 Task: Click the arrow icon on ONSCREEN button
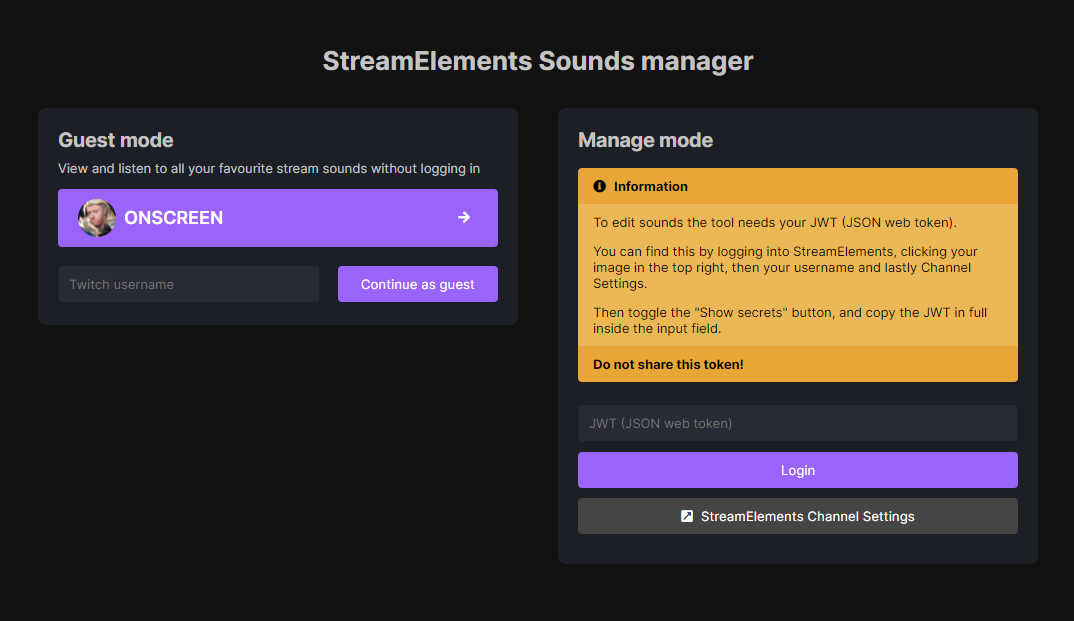coord(463,217)
